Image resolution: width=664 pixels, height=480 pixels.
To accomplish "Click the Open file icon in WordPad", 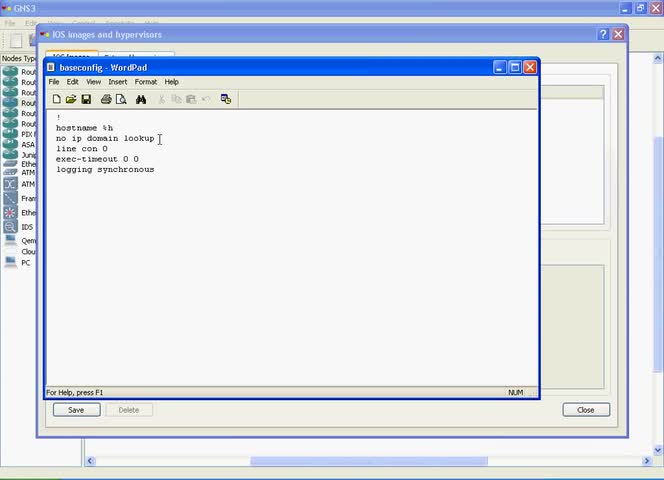I will (x=71, y=99).
